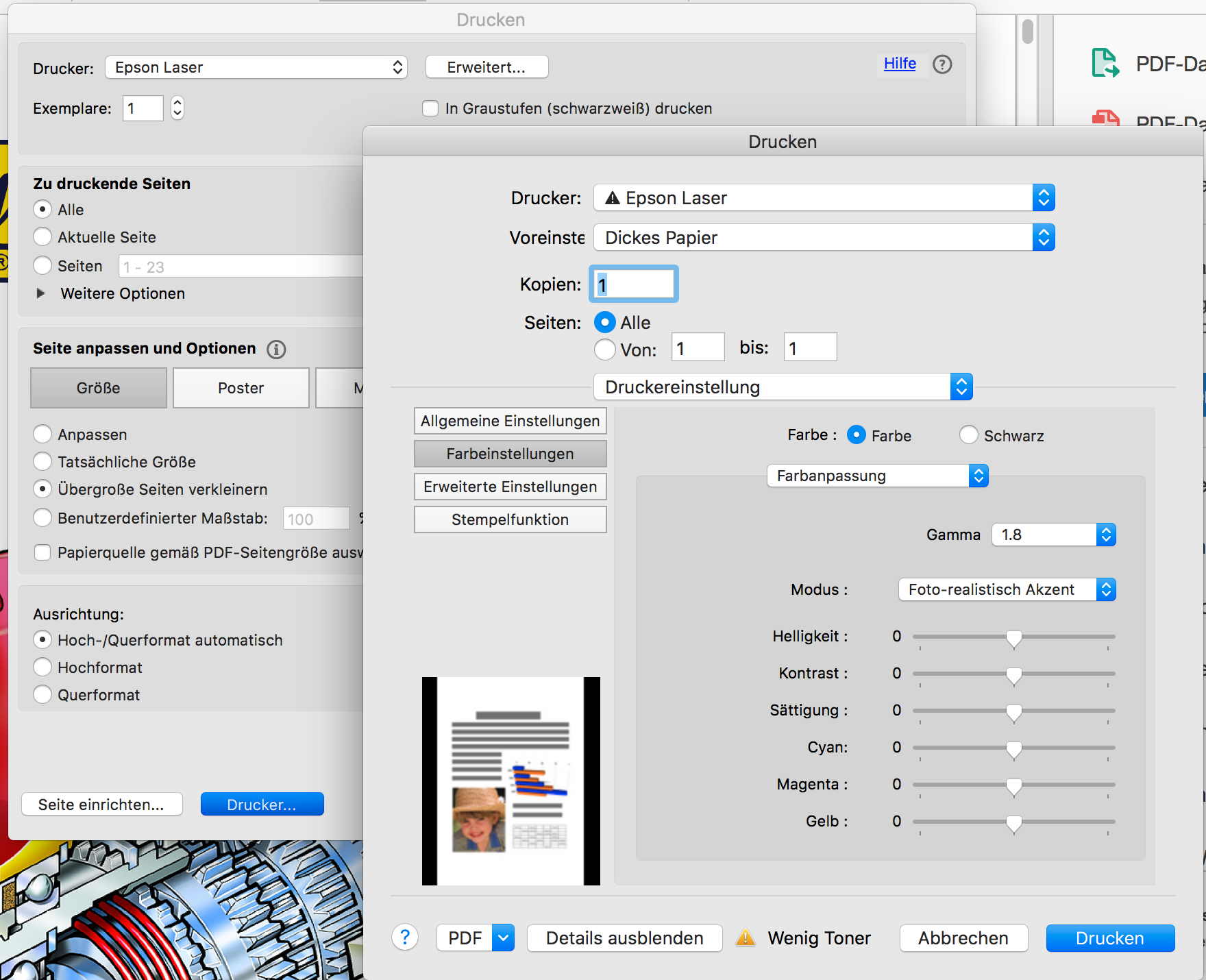Click into the Kopien input field
The height and width of the screenshot is (980, 1206).
pos(634,284)
